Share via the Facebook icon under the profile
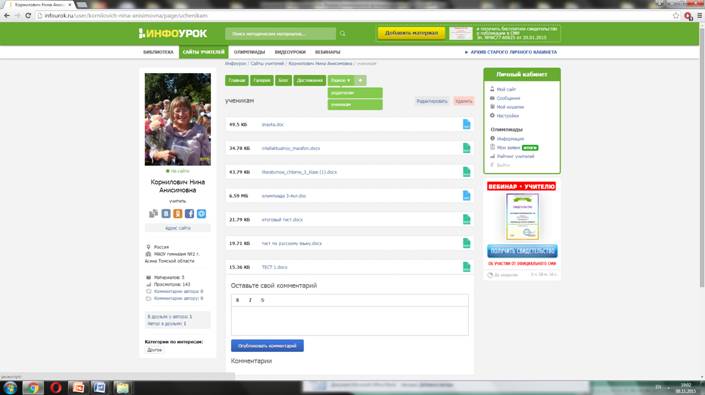This screenshot has height=395, width=705. tap(189, 213)
